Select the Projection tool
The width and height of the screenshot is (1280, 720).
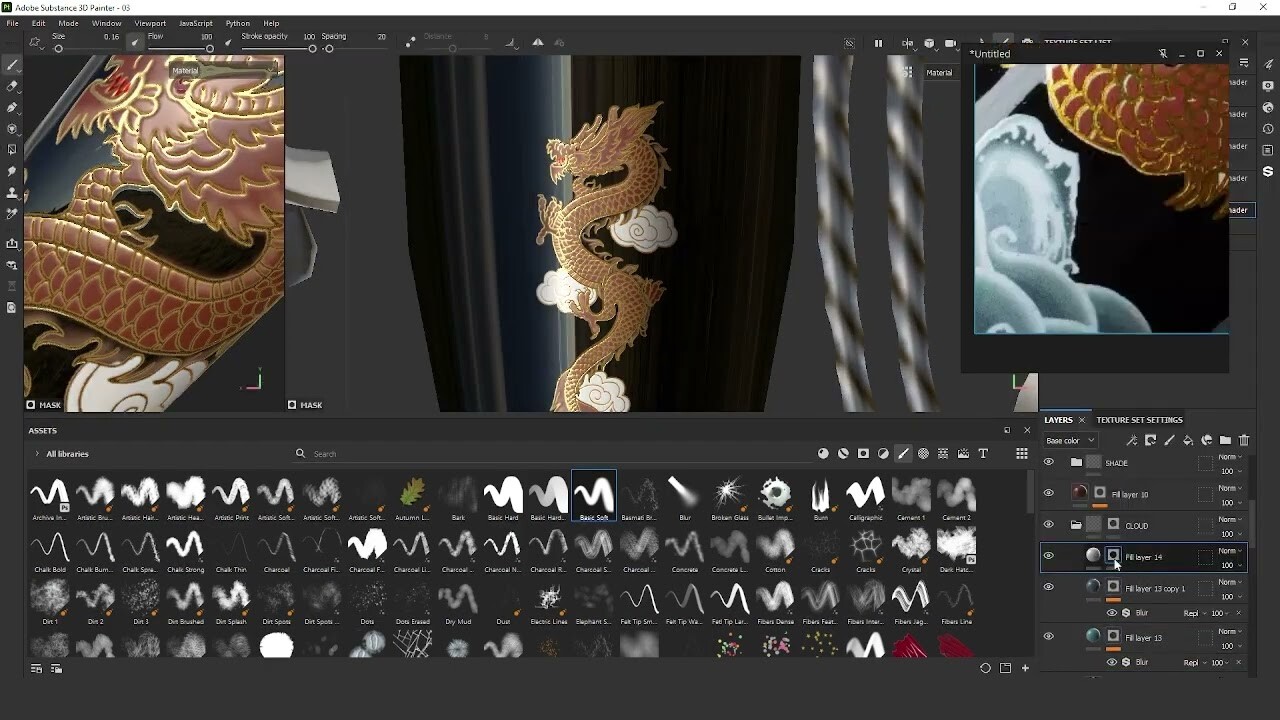(x=12, y=107)
